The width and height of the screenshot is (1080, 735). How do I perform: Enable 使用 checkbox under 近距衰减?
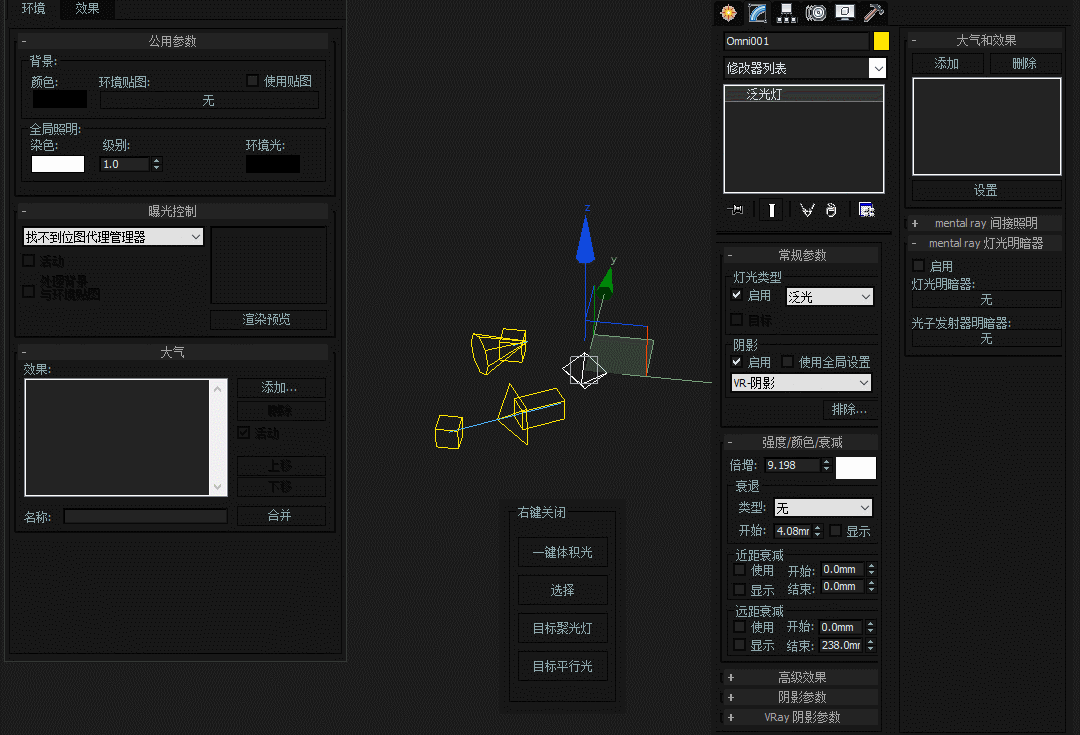[740, 570]
